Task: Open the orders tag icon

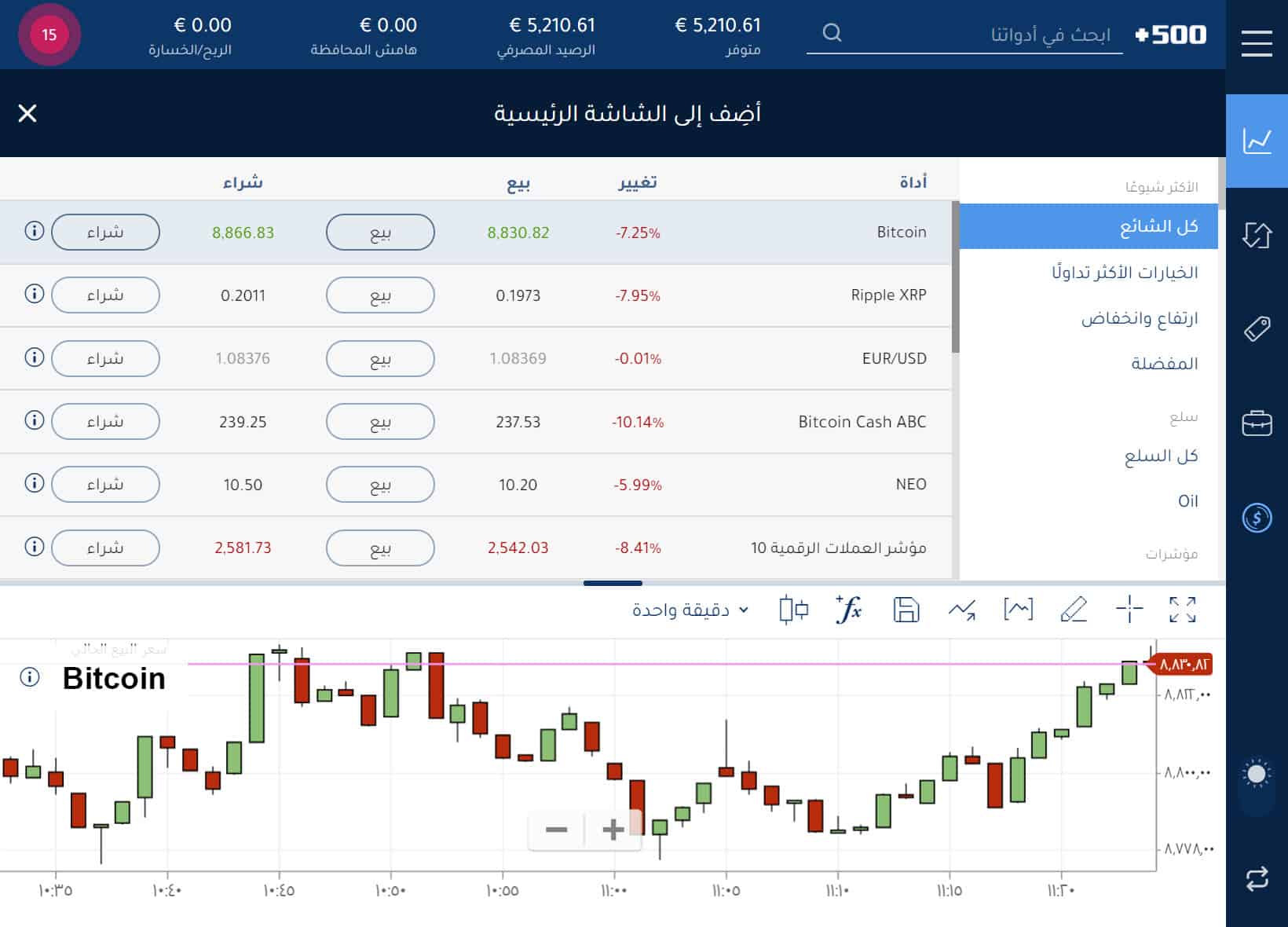Action: tap(1257, 328)
